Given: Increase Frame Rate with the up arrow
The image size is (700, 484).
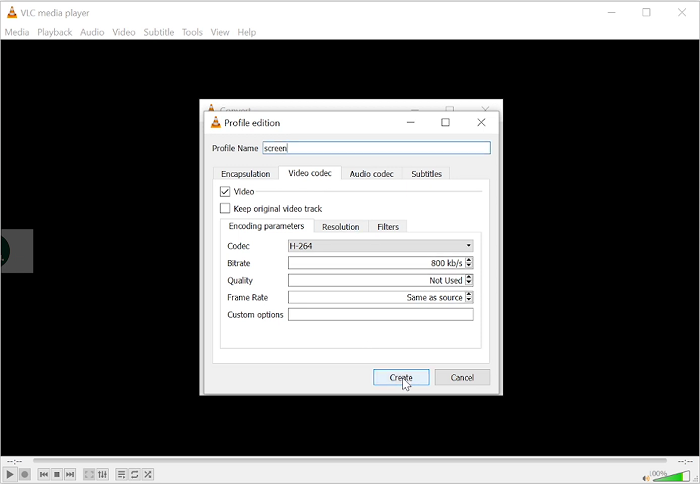Looking at the screenshot, I should pyautogui.click(x=469, y=294).
